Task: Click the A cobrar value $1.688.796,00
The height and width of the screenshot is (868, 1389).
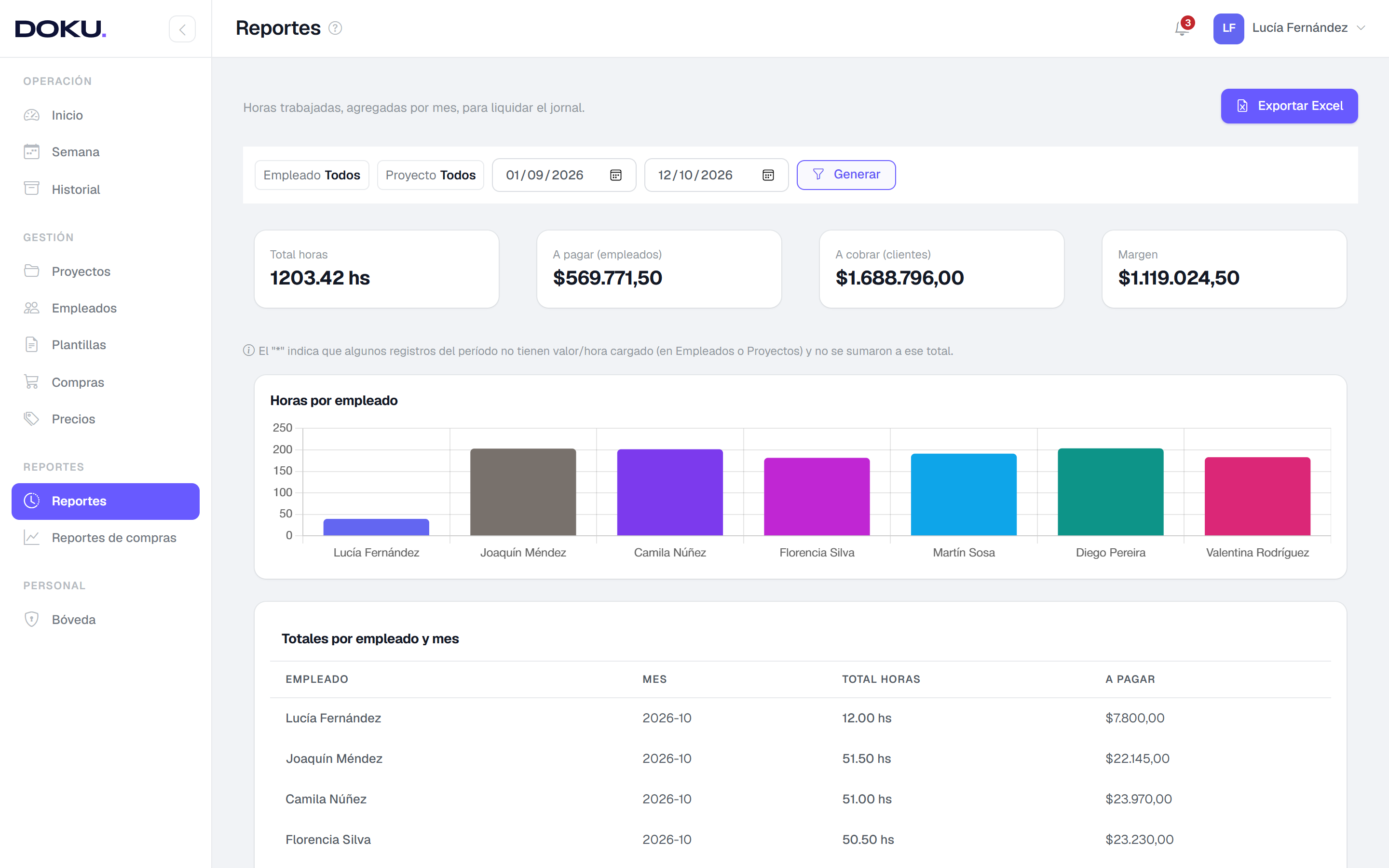Action: [899, 278]
